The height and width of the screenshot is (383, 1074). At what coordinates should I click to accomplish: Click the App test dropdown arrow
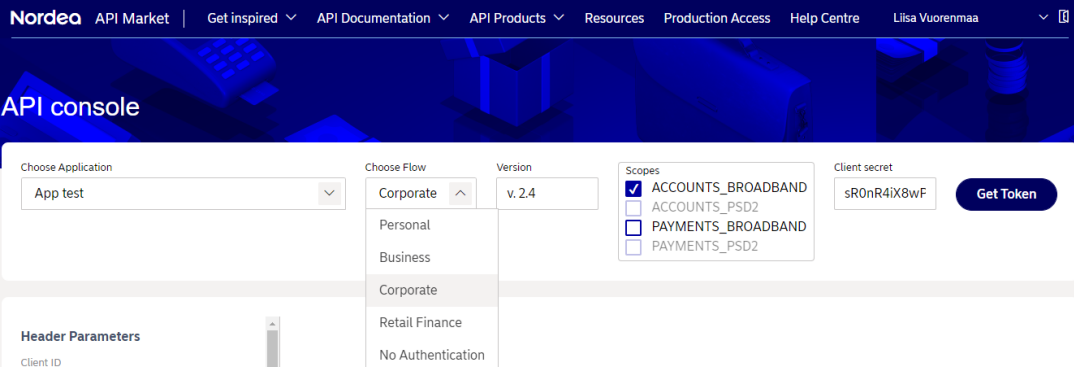(x=329, y=194)
